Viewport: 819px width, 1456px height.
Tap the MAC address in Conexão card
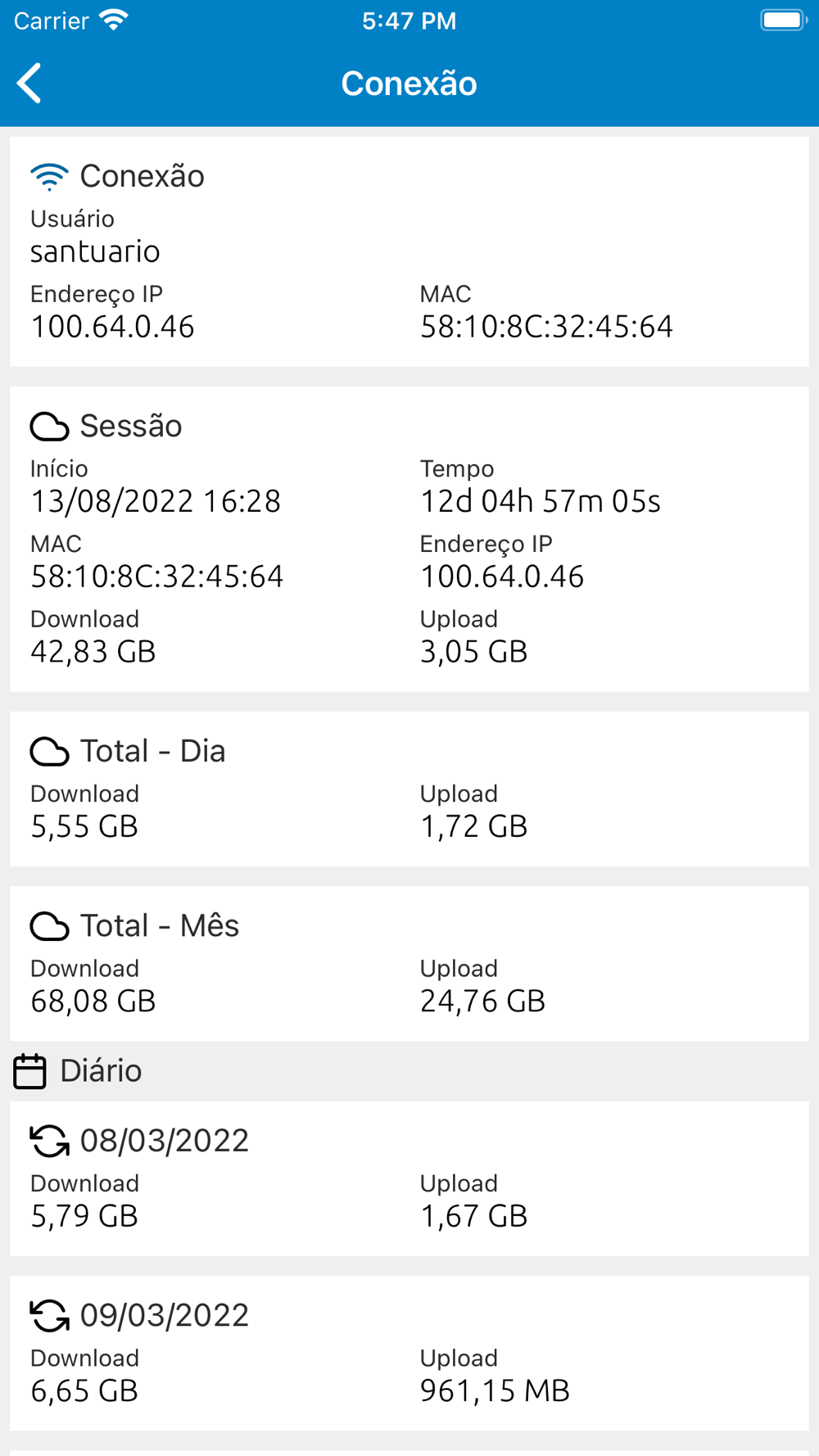(x=546, y=327)
